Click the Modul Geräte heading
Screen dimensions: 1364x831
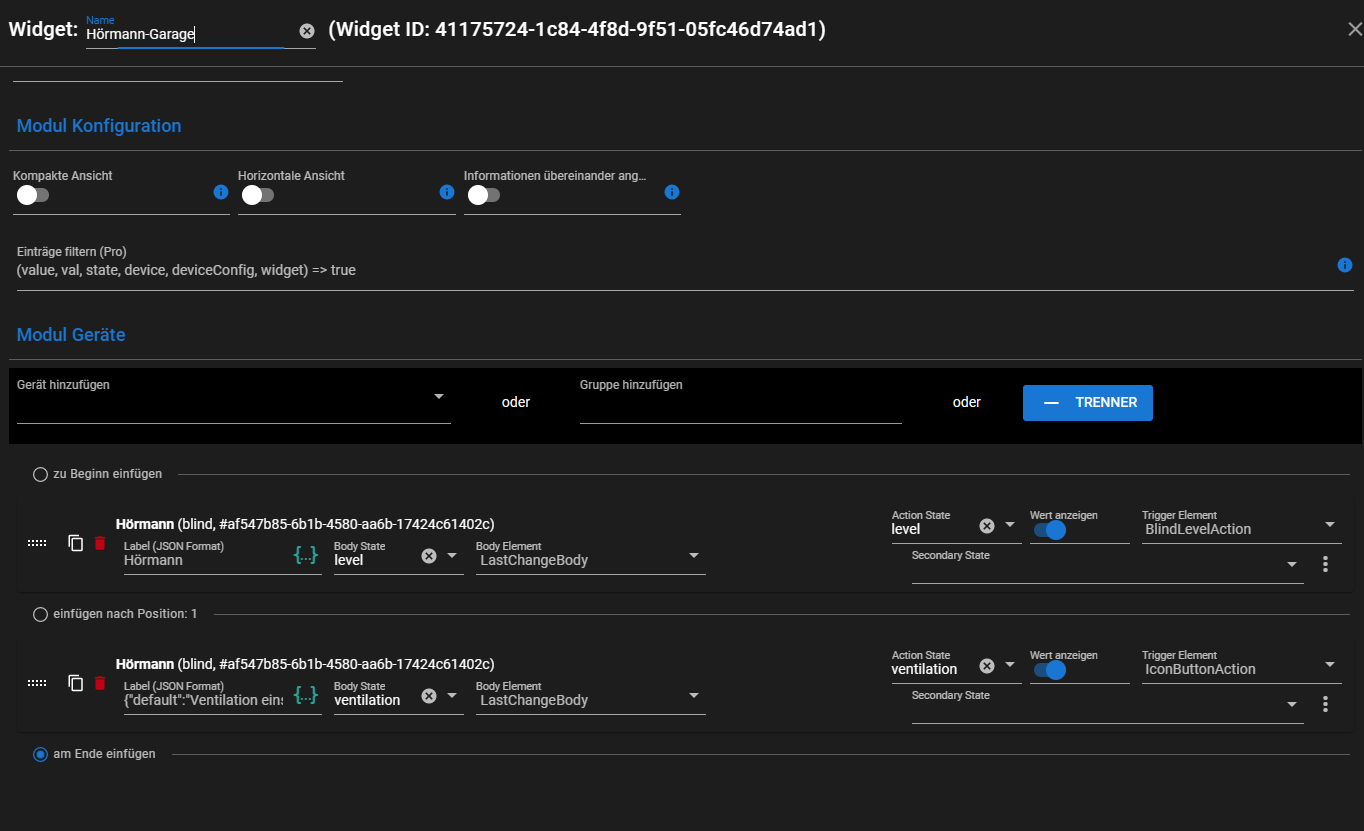click(x=71, y=335)
